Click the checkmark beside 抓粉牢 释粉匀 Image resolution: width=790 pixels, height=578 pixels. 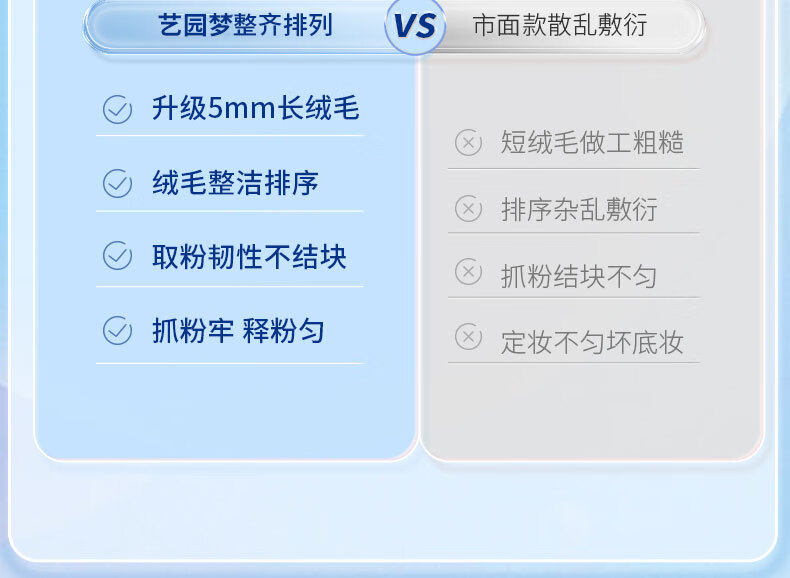[118, 331]
